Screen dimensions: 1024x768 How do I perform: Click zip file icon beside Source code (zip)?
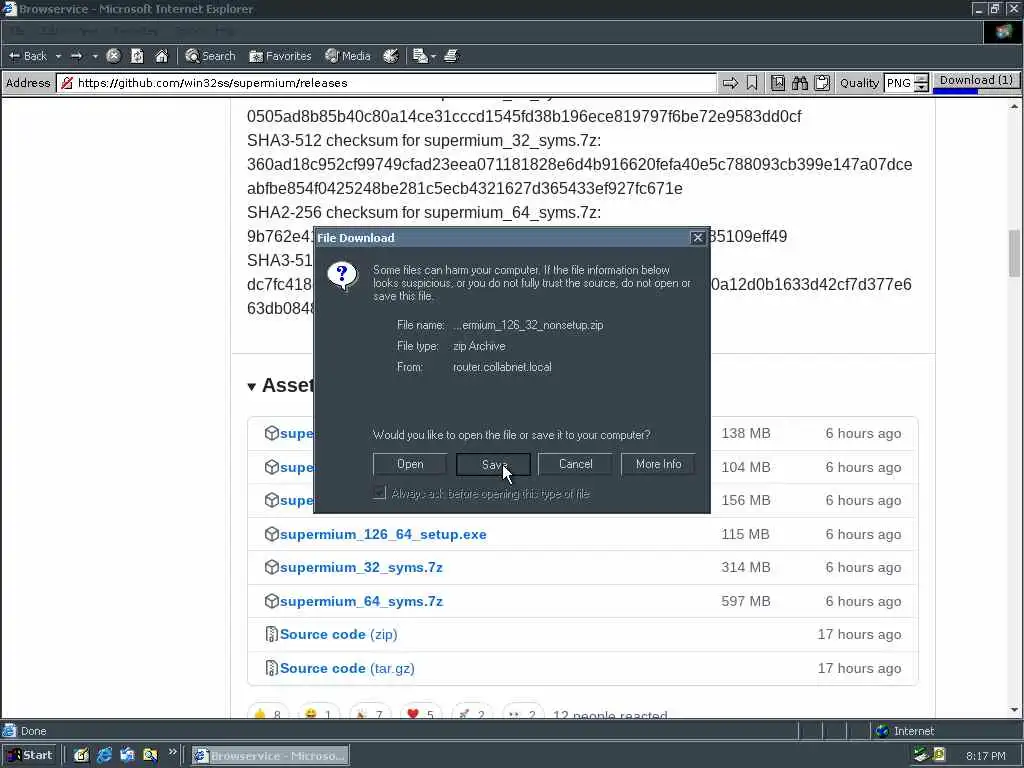tap(272, 634)
